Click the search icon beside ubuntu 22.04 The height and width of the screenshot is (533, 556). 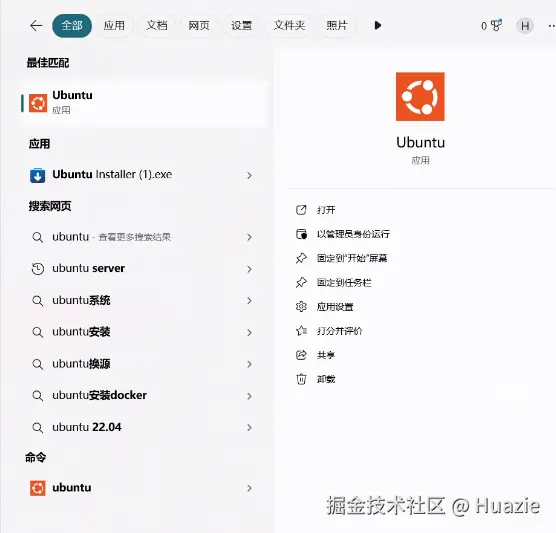pyautogui.click(x=38, y=428)
